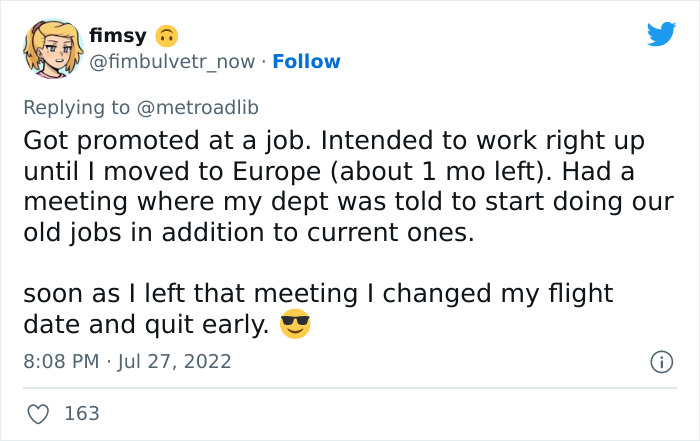Click the sunglasses emoji in the tweet
700x441 pixels.
[295, 325]
